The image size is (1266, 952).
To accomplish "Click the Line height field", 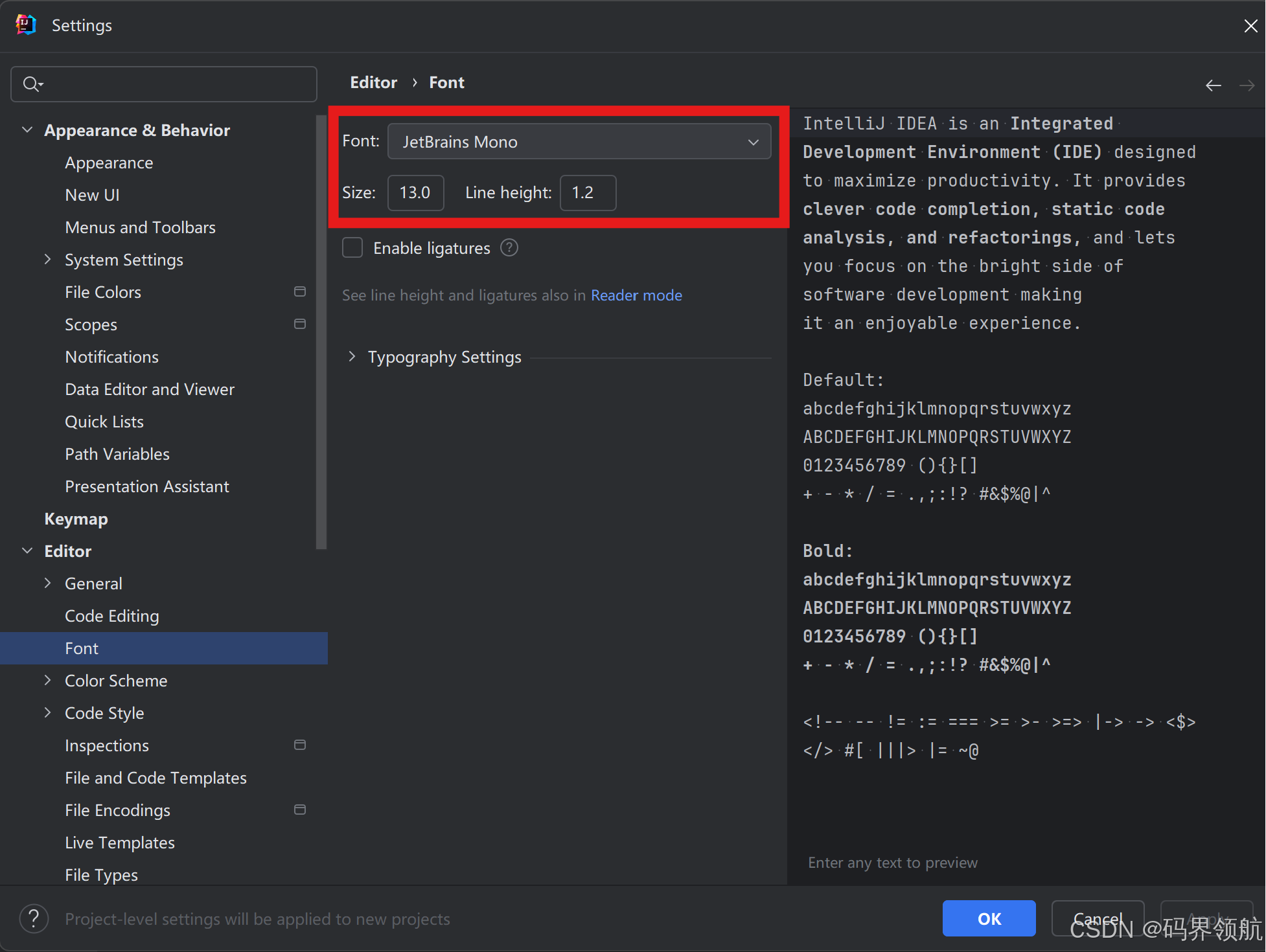I will tap(588, 193).
